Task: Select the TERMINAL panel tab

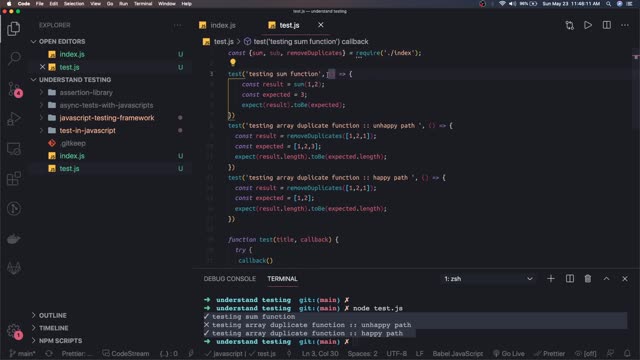Action: tap(282, 279)
